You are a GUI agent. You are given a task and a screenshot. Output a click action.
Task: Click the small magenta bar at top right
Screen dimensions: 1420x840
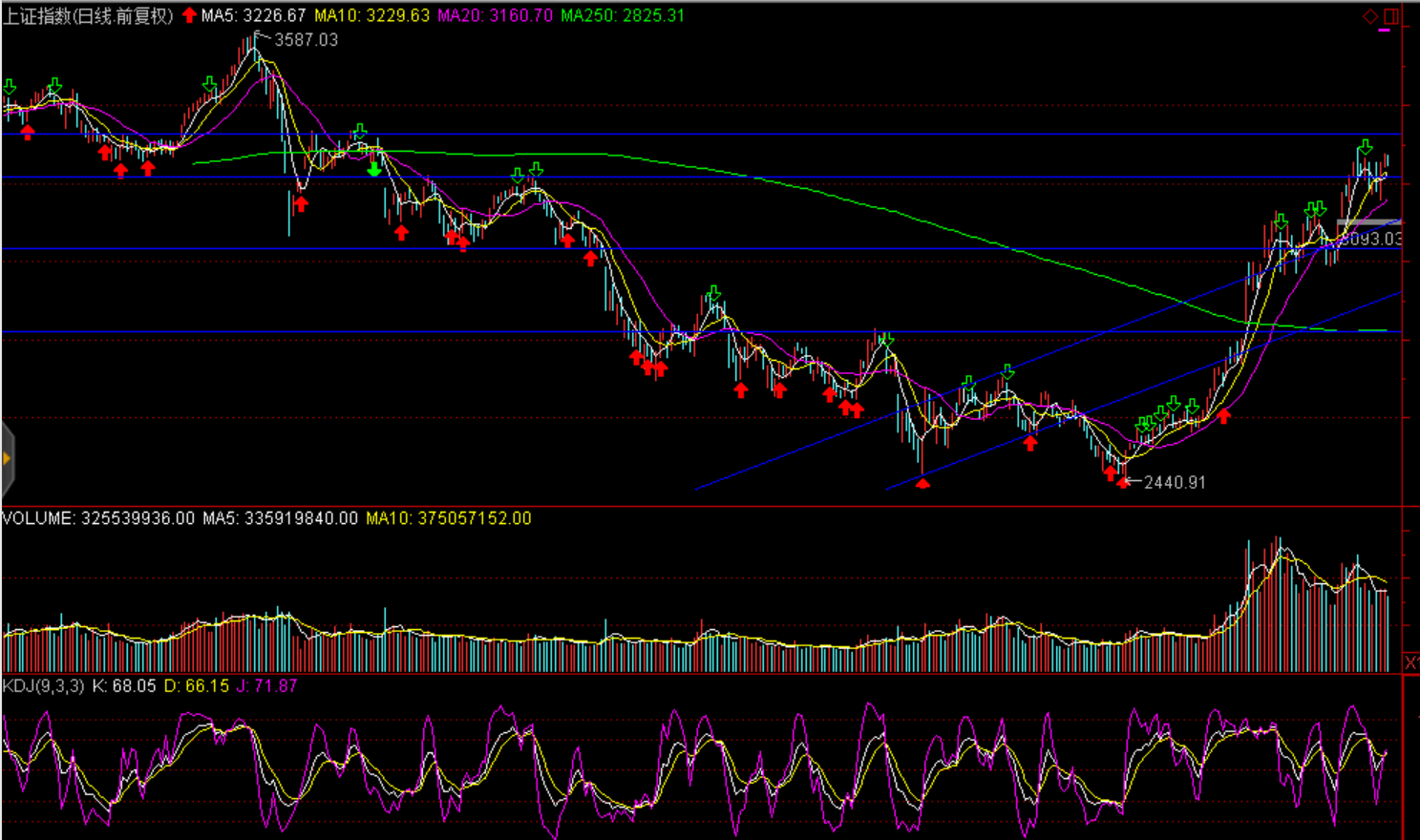pyautogui.click(x=1385, y=31)
